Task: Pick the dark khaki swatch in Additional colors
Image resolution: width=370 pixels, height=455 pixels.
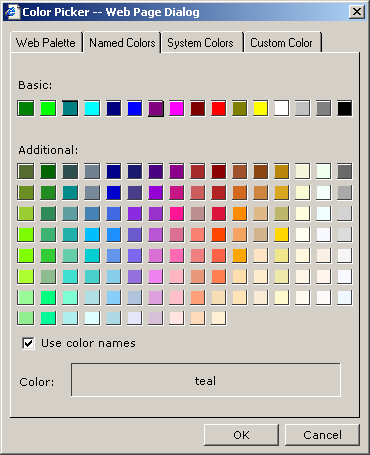Action: (x=281, y=214)
